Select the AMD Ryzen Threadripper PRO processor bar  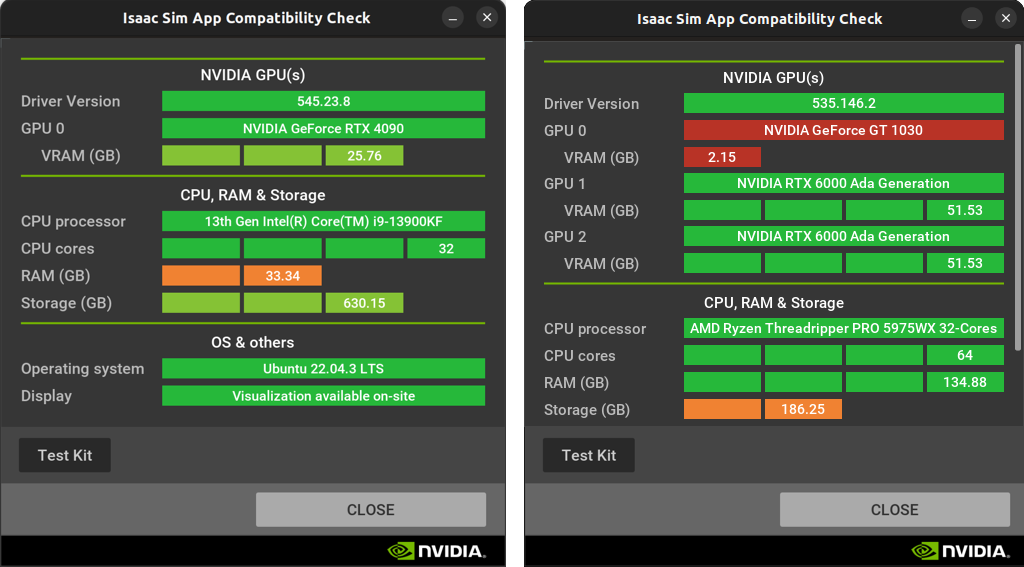pyautogui.click(x=843, y=328)
